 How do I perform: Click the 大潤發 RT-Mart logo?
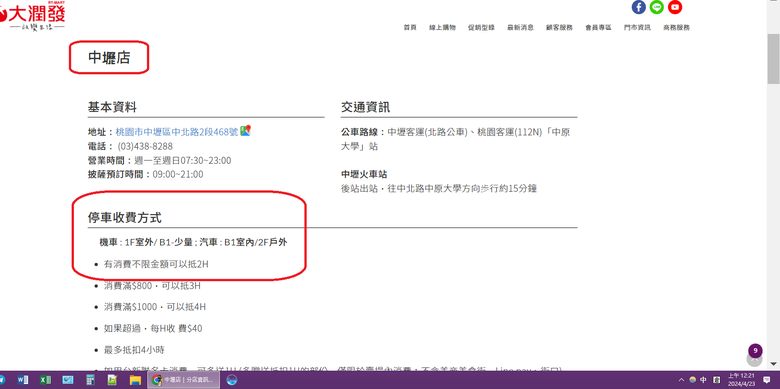tap(33, 16)
